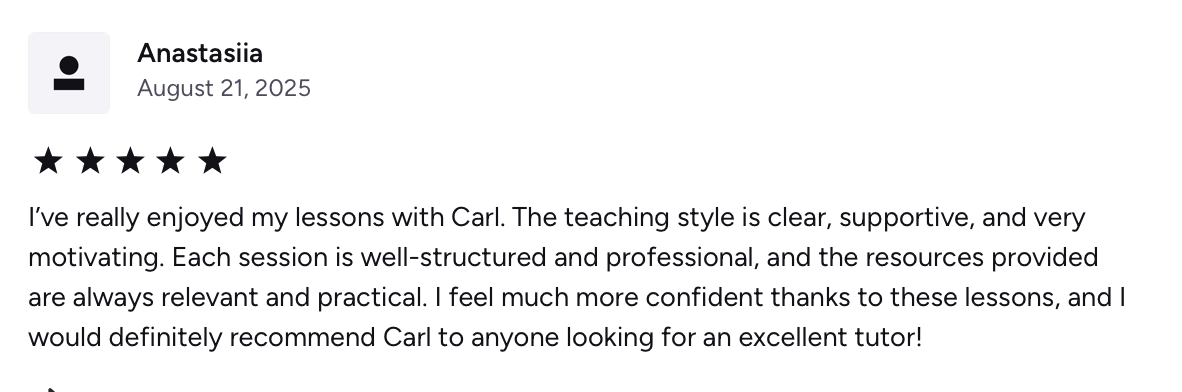Viewport: 1182px width, 392px height.
Task: Click the August 21, 2025 review date
Action: [x=224, y=88]
